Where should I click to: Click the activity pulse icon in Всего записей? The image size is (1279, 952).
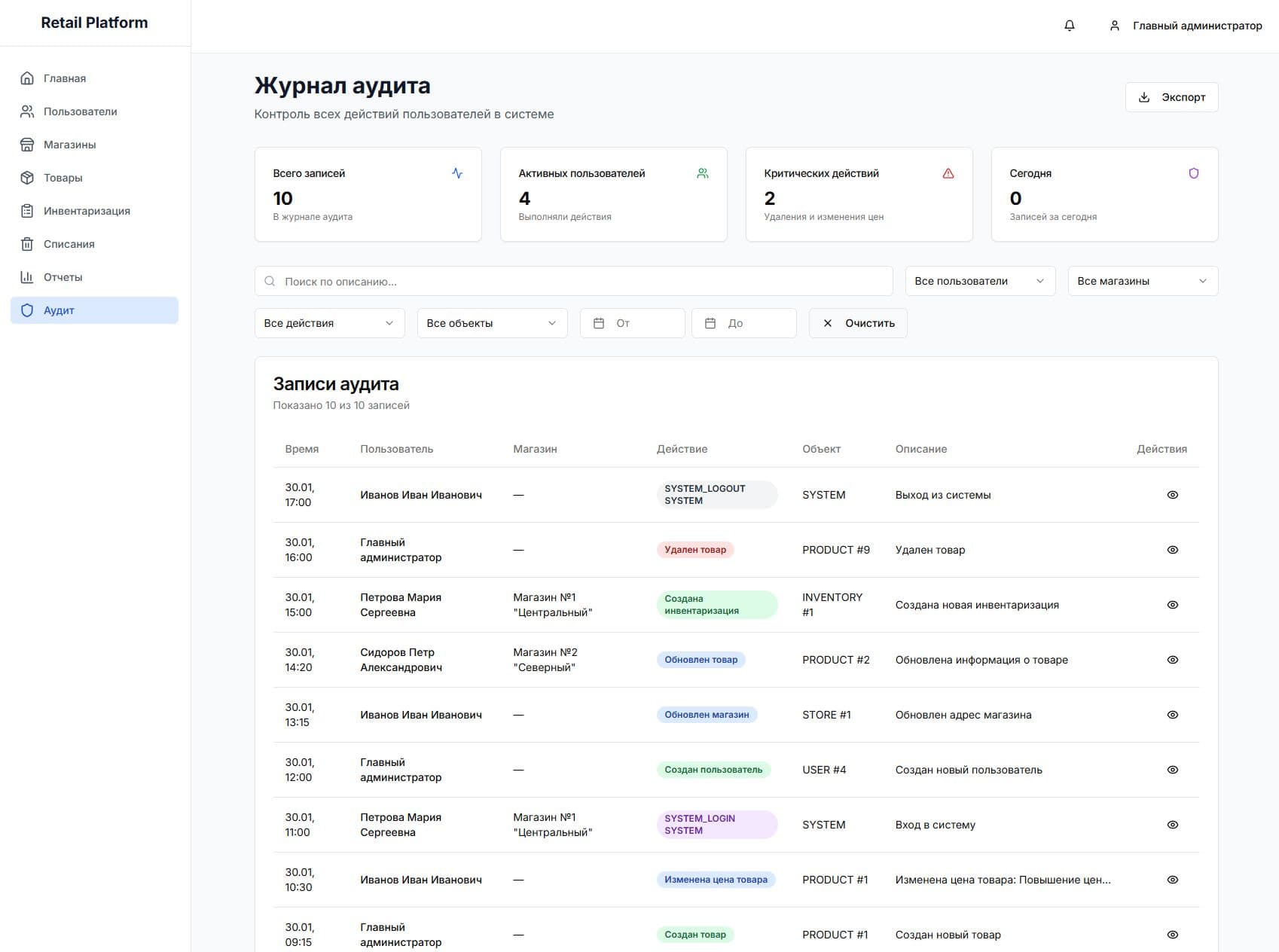(x=457, y=173)
